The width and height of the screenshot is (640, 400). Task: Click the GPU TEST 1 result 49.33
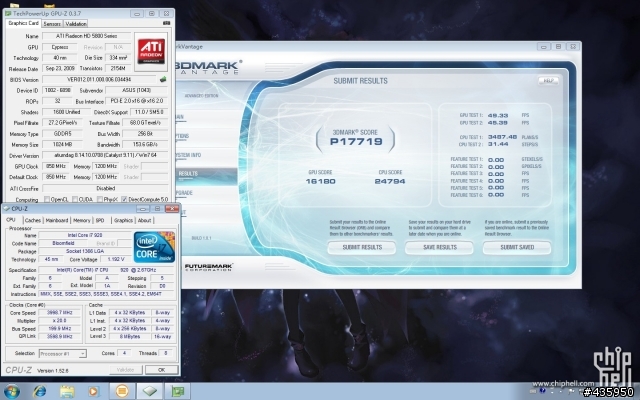coord(498,116)
